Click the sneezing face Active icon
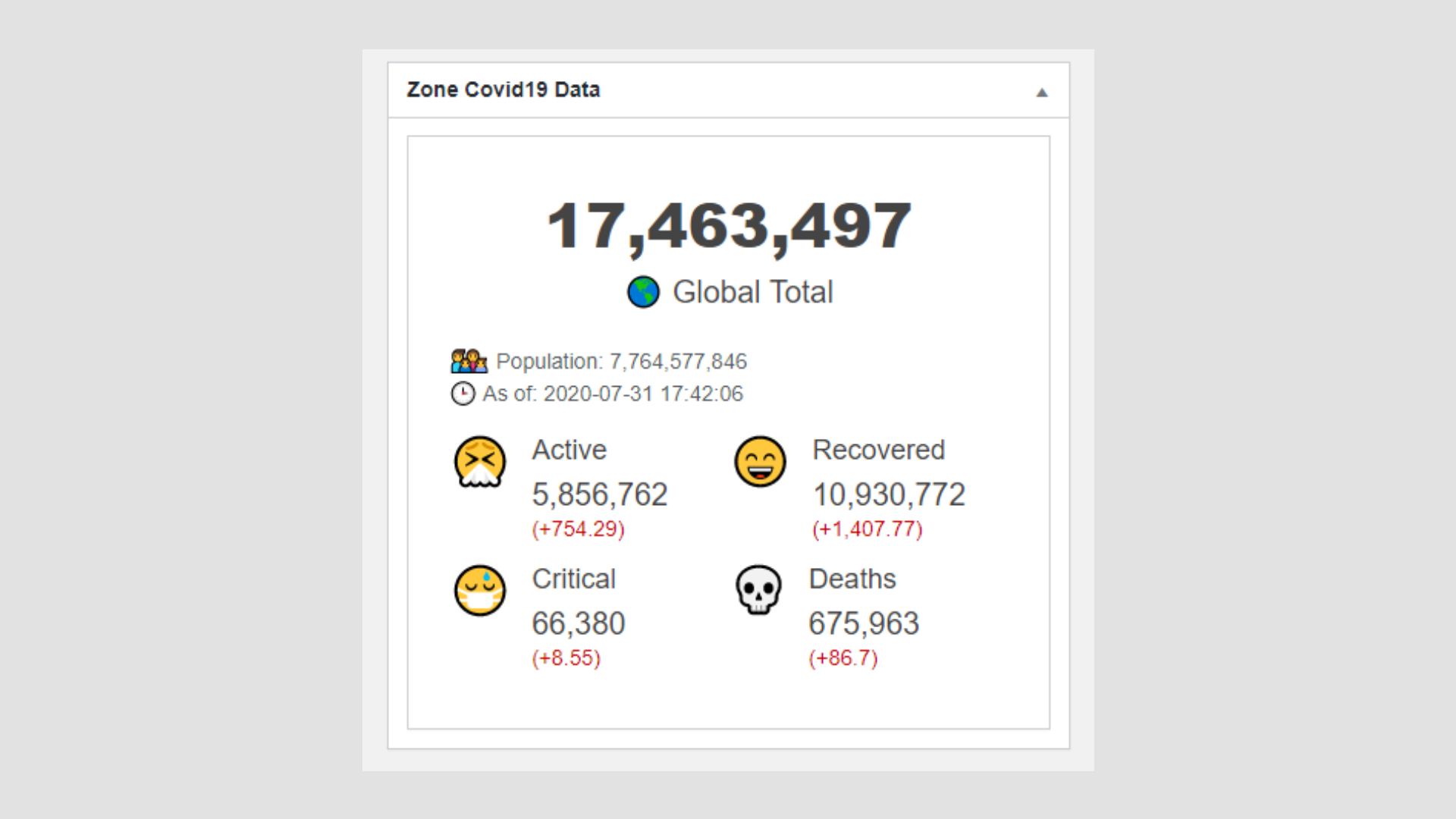The image size is (1456, 819). [x=479, y=461]
